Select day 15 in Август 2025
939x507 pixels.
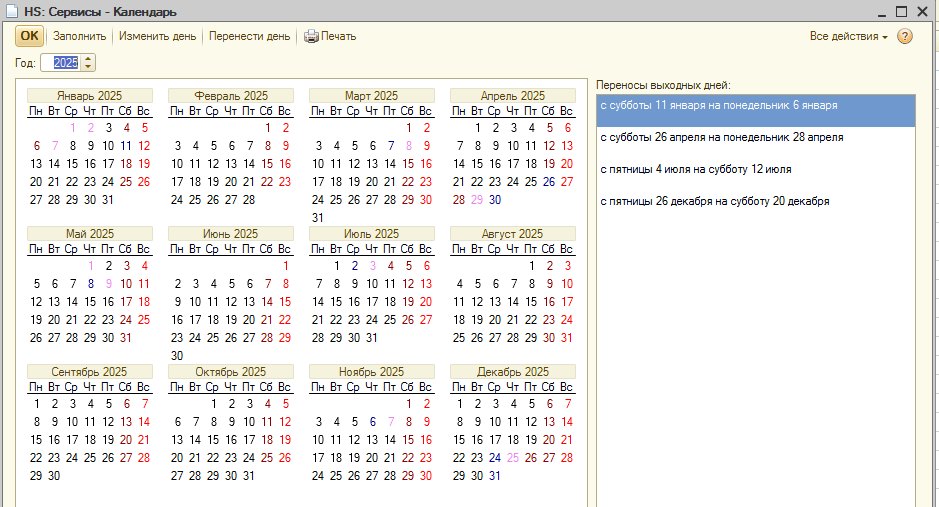(531, 302)
